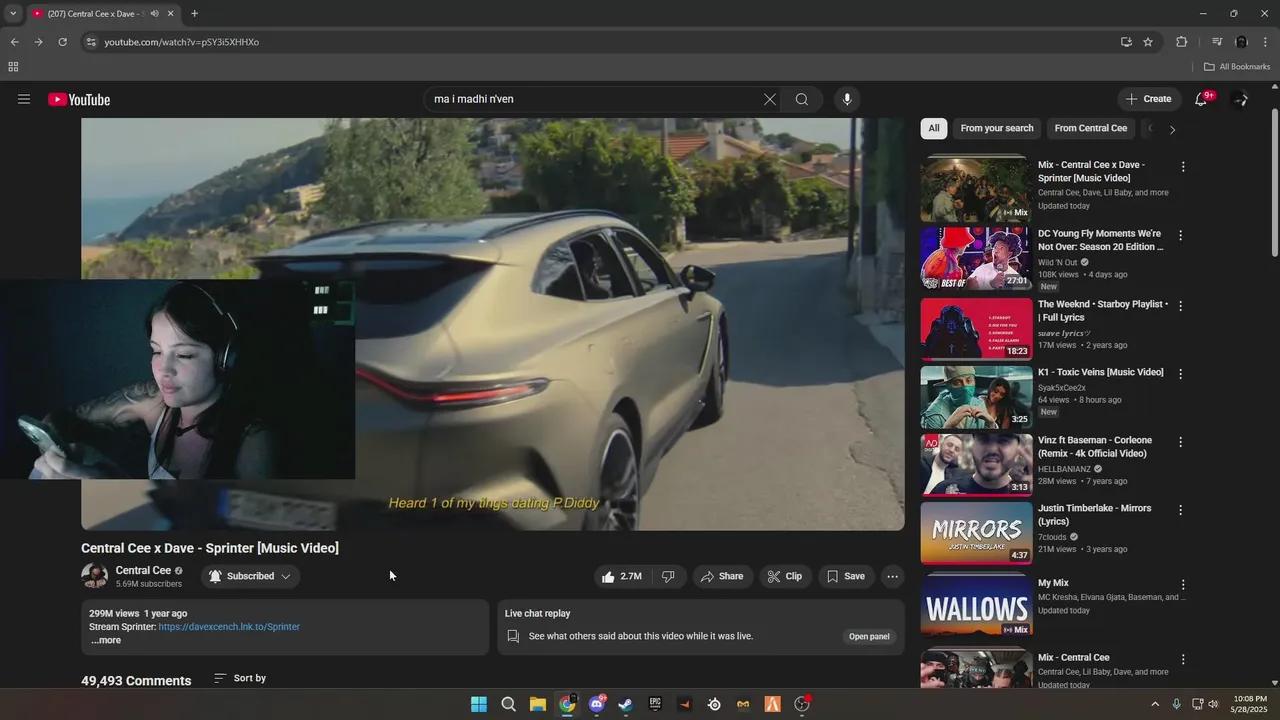Click the magnifier search button
This screenshot has width=1280, height=720.
802,99
